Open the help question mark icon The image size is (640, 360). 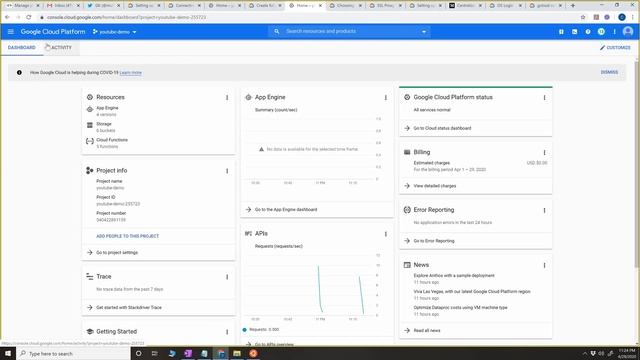[x=588, y=31]
